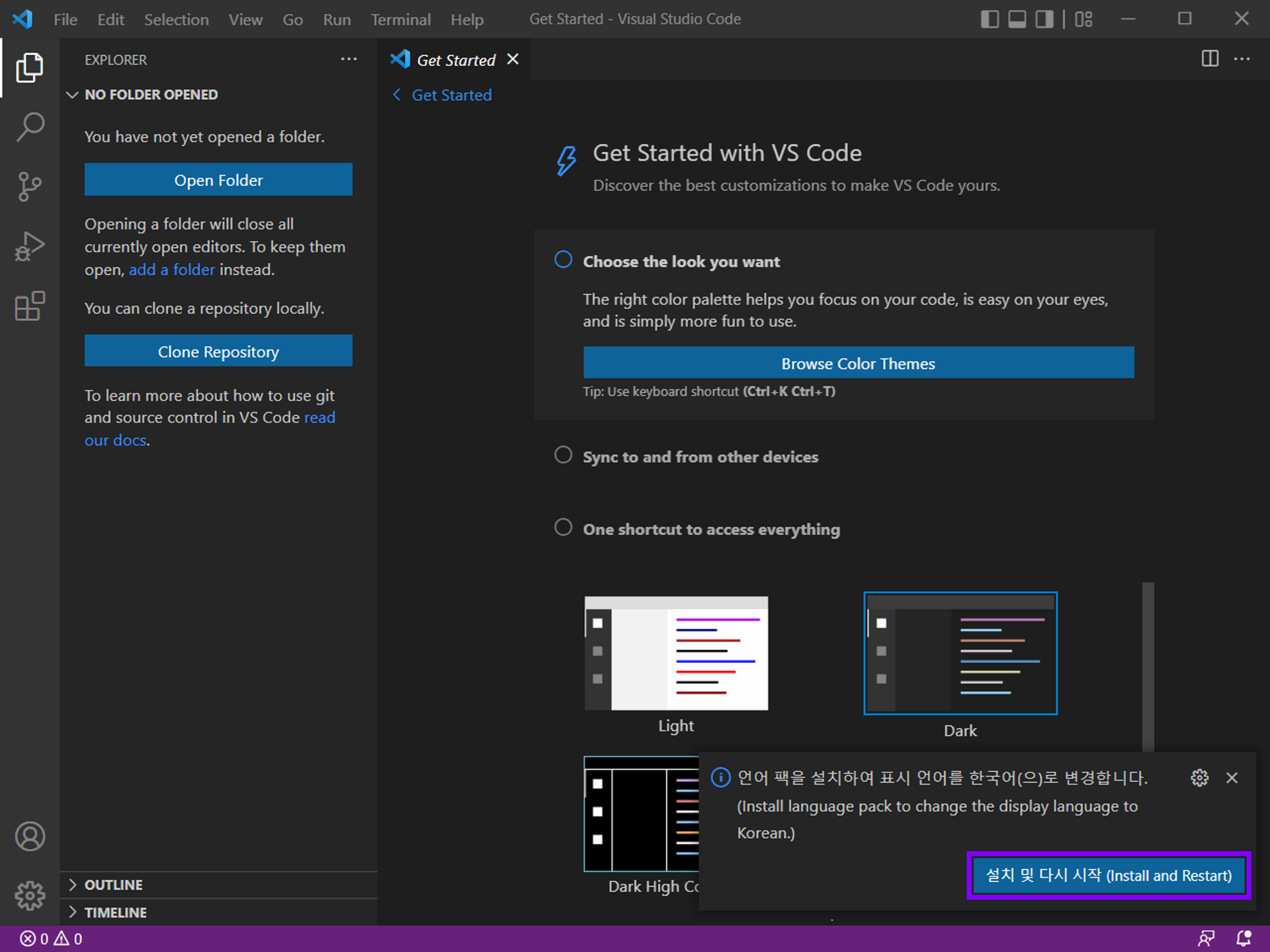
Task: Toggle Secondary Side Bar layout icon
Action: pyautogui.click(x=1044, y=19)
